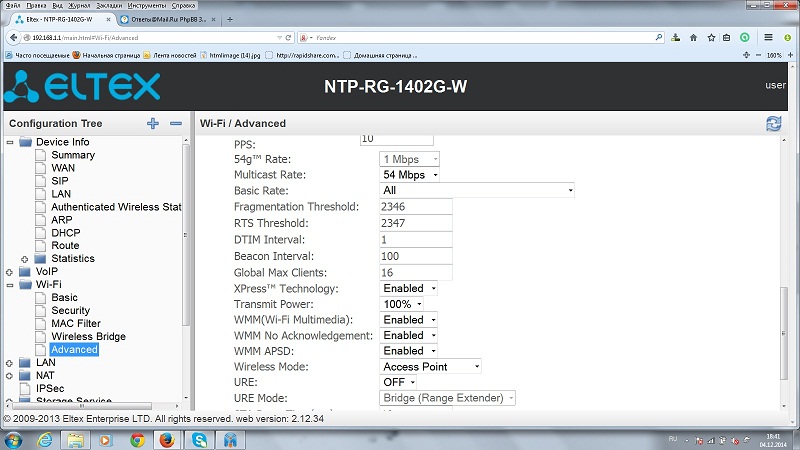The height and width of the screenshot is (450, 800).
Task: Open the Журнал menu
Action: [79, 6]
